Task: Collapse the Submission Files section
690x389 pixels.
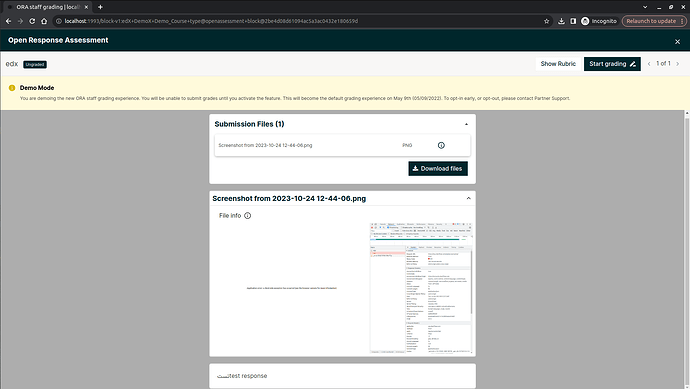Action: coord(466,124)
